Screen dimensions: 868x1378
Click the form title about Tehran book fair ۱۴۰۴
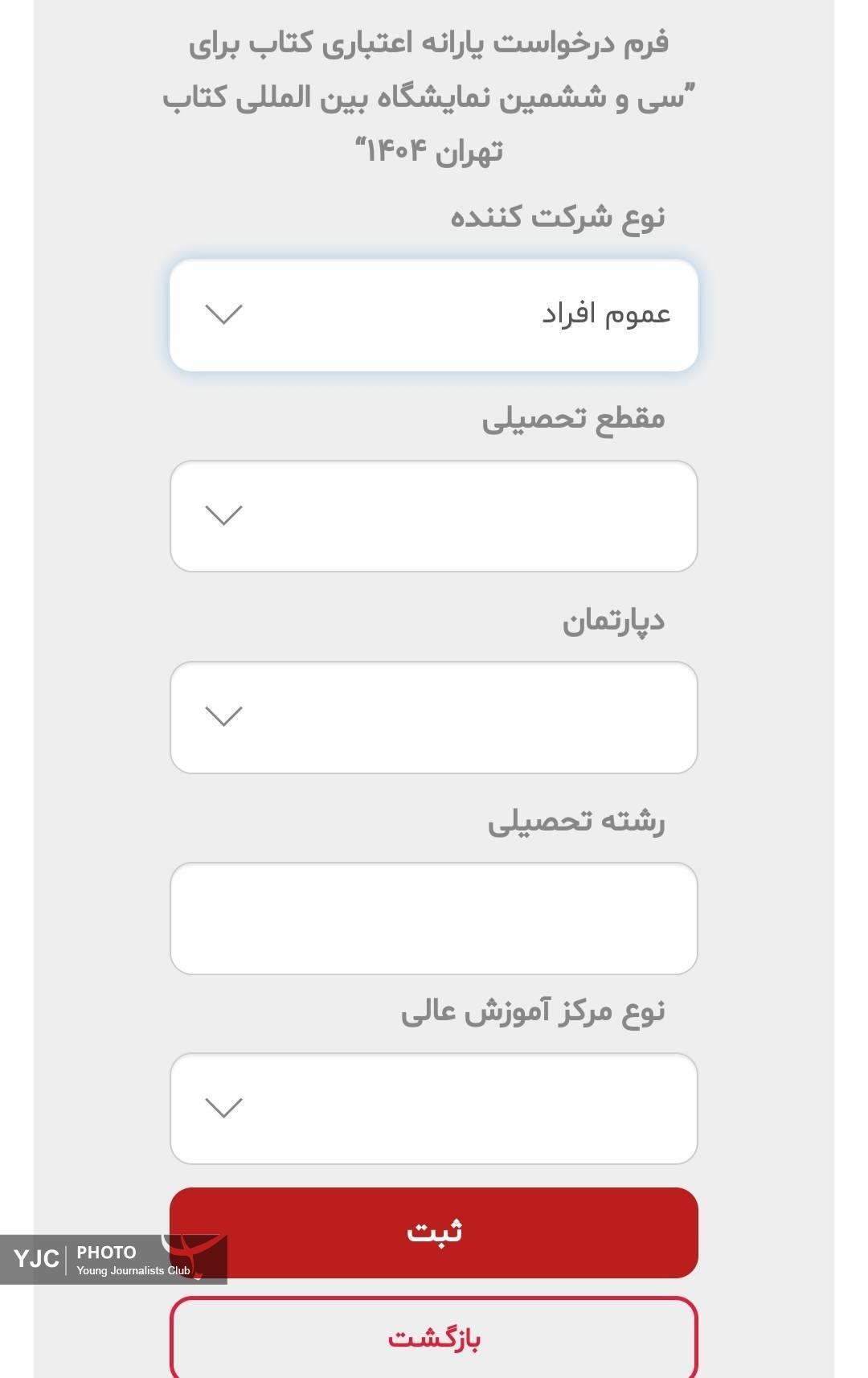(429, 96)
